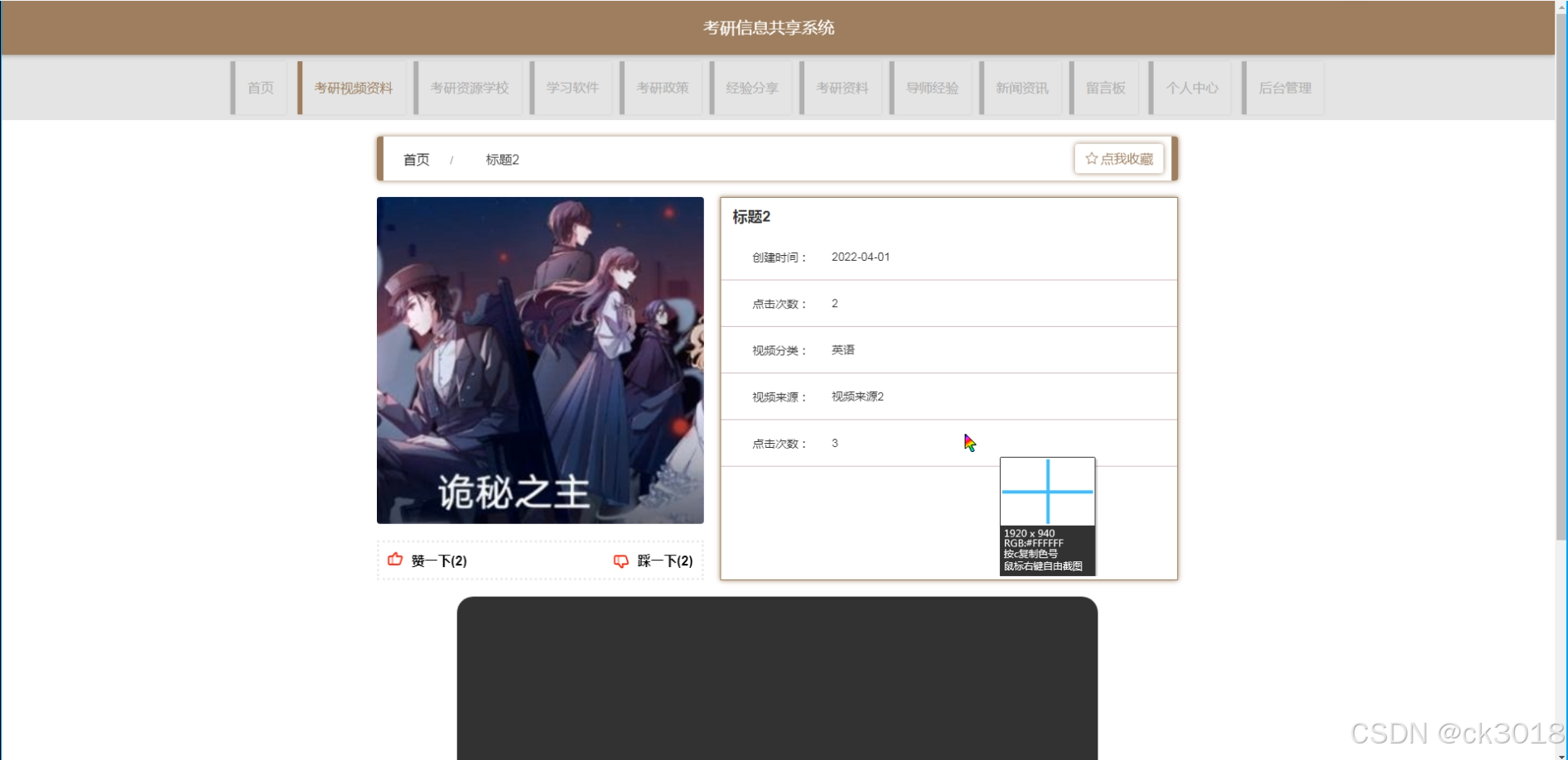The height and width of the screenshot is (760, 1568).
Task: Open the 导师经验 tab
Action: (932, 88)
